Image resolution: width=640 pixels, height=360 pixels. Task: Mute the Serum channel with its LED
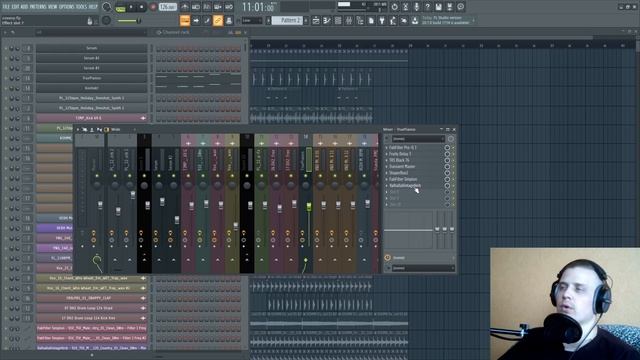[6, 49]
